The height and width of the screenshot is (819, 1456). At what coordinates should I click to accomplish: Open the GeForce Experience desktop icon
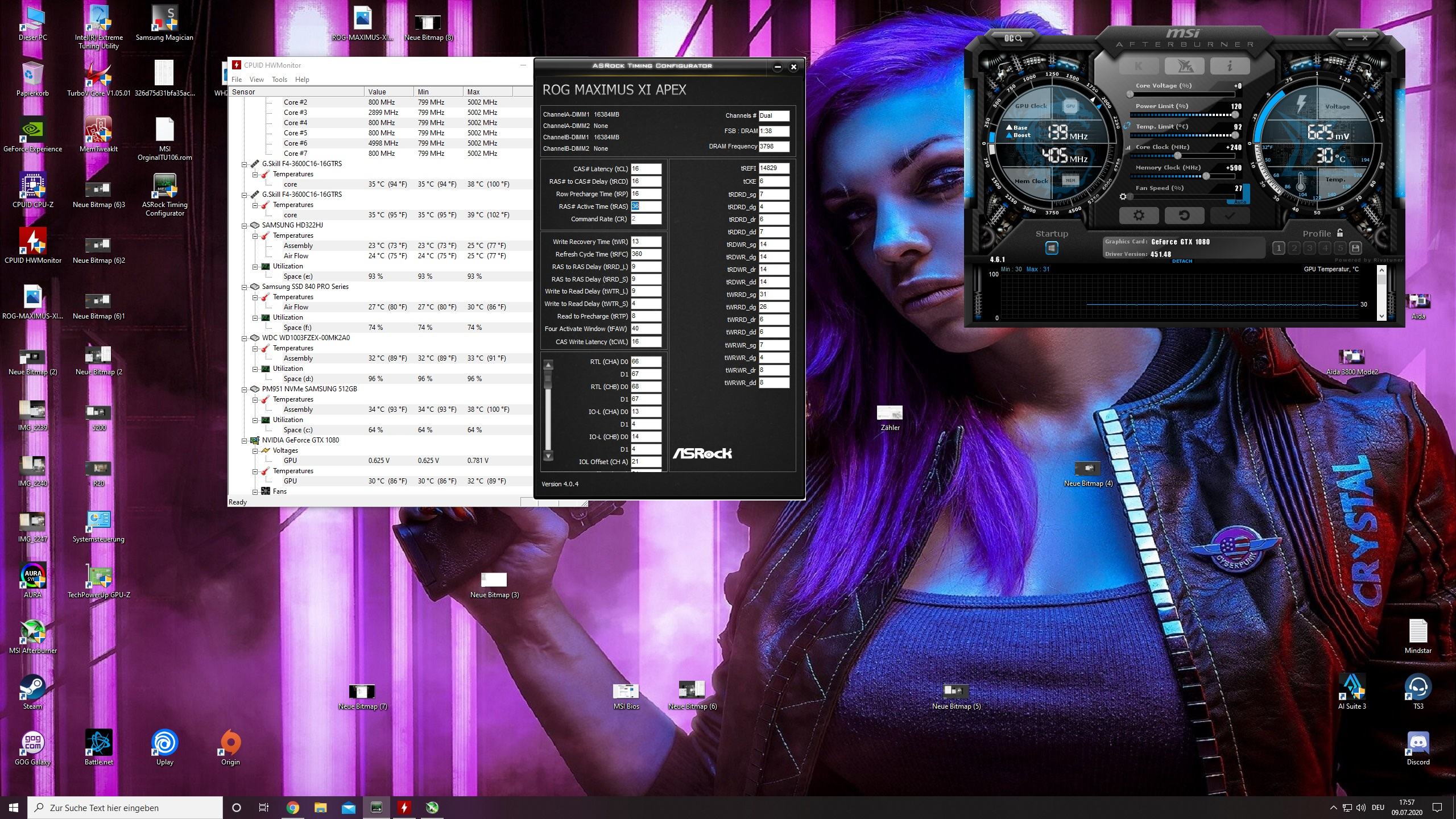[32, 135]
